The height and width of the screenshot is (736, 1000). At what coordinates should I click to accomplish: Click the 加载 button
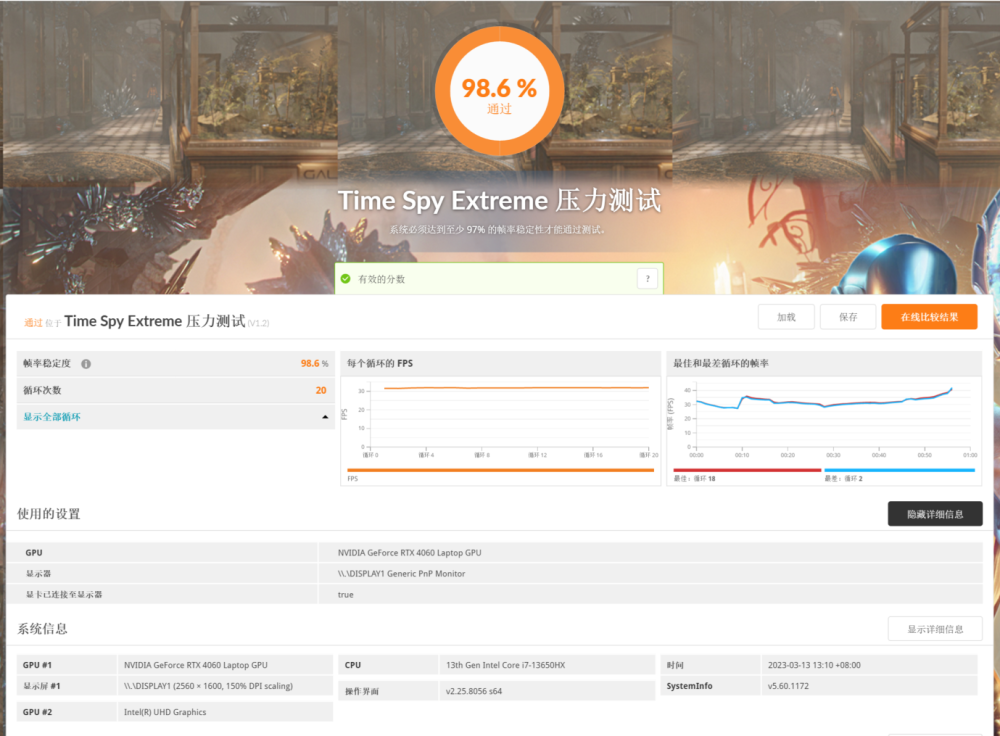786,317
